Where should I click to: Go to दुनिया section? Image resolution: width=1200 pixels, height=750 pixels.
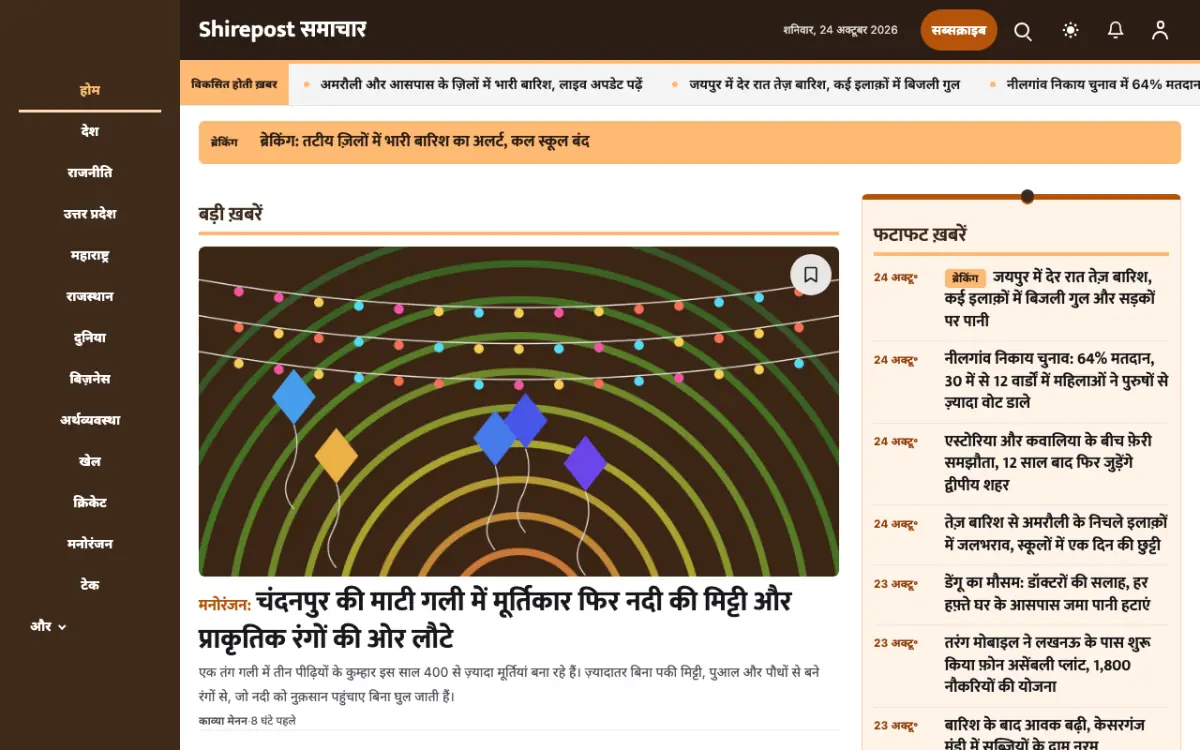tap(90, 338)
